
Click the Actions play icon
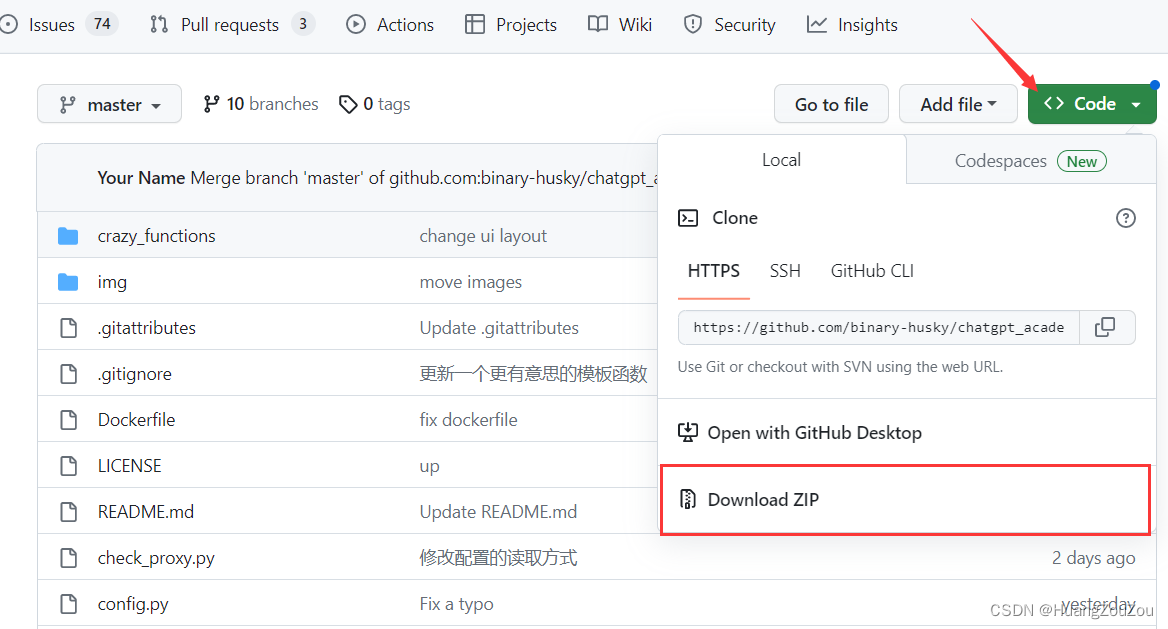coord(356,25)
